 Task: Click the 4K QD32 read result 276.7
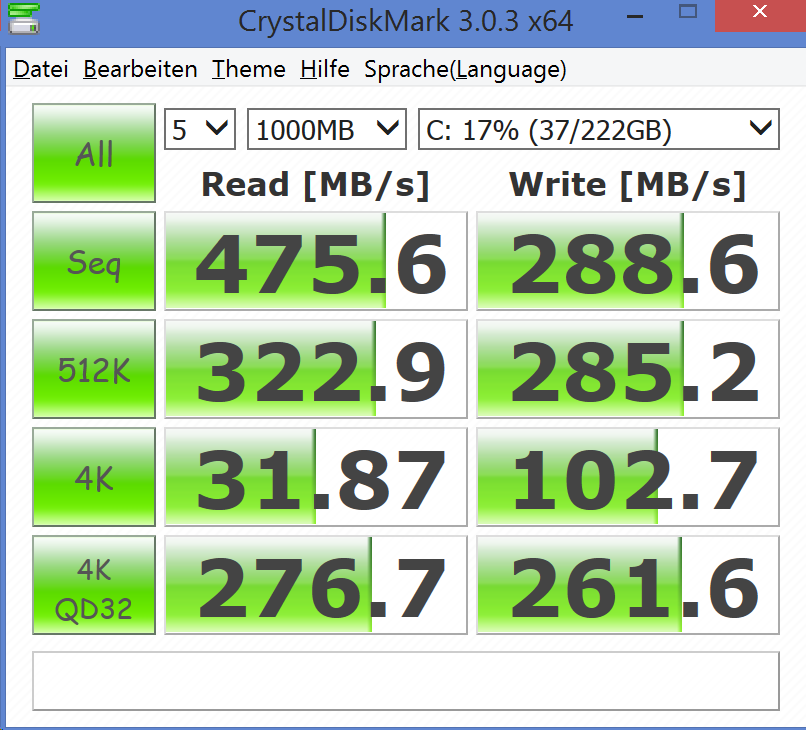click(x=316, y=585)
